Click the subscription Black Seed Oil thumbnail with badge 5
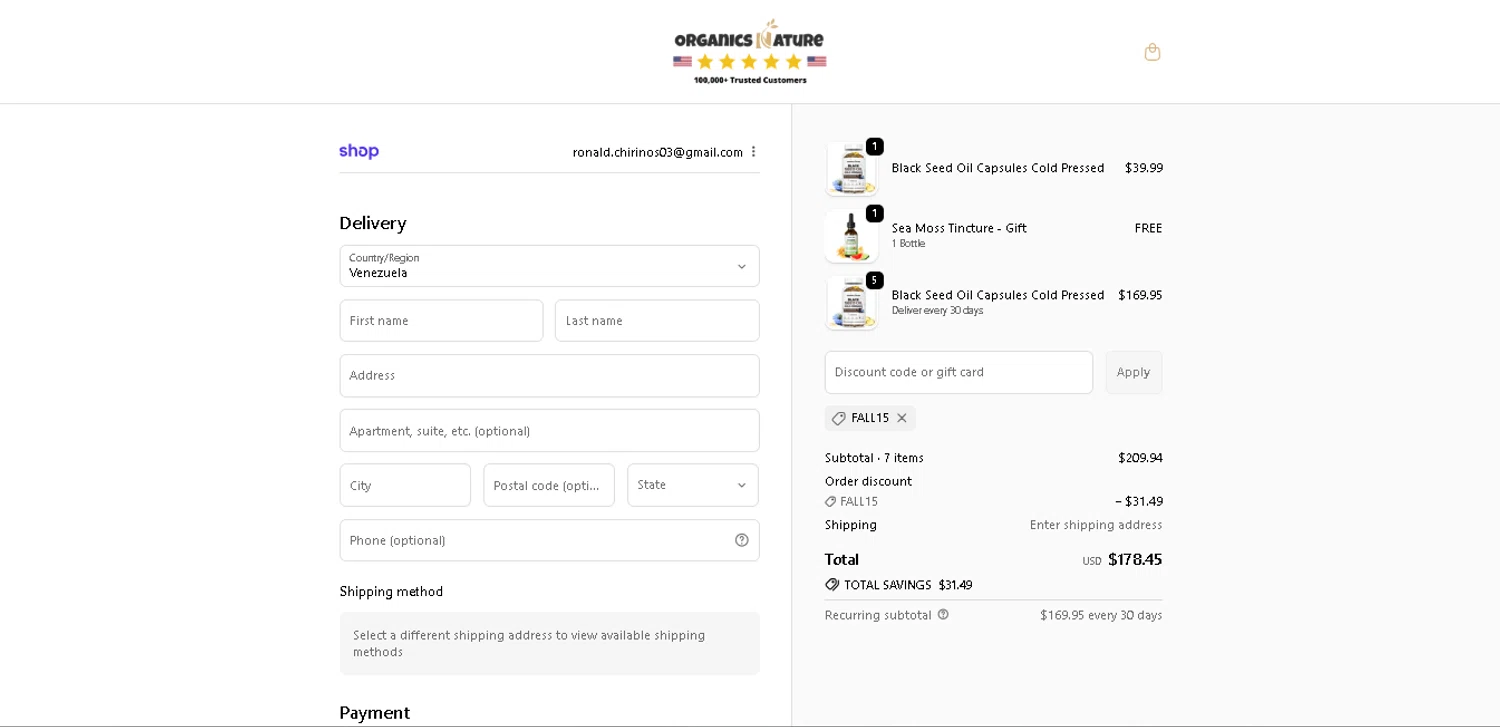This screenshot has width=1500, height=727. [x=851, y=302]
